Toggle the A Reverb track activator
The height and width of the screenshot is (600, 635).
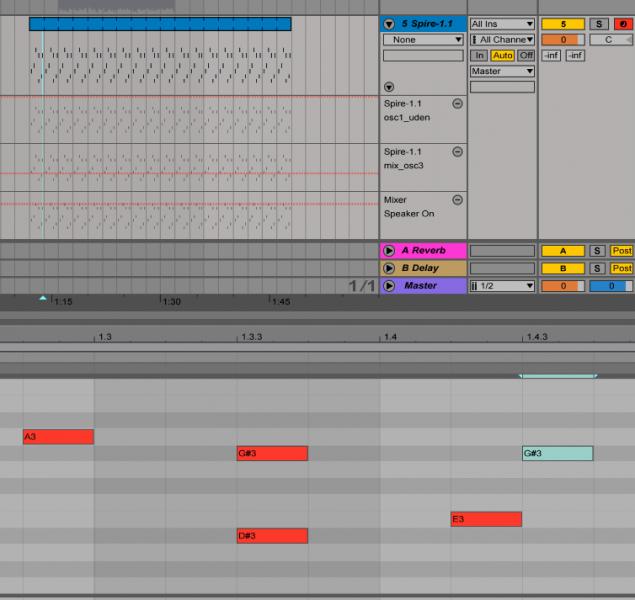coord(563,251)
